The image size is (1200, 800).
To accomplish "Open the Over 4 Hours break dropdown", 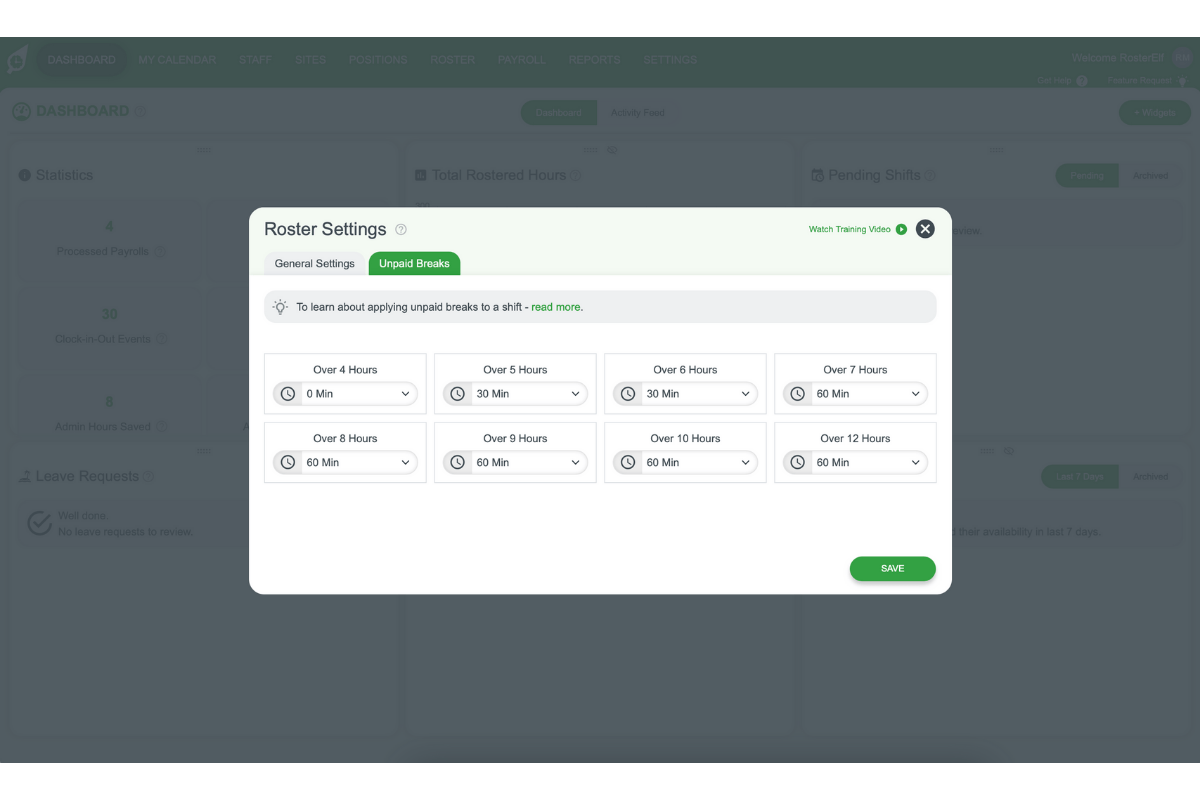I will click(357, 394).
